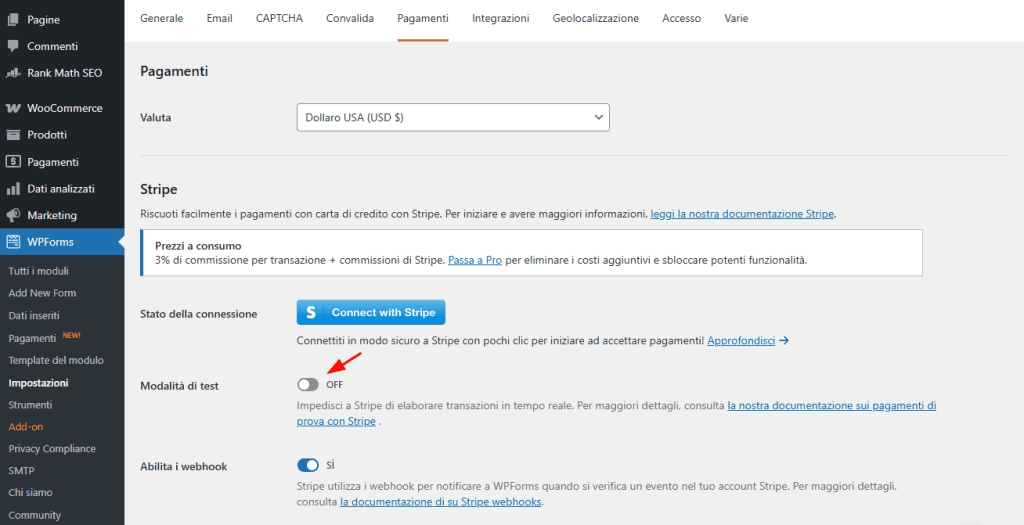Open the Valuta currency dropdown
Image resolution: width=1024 pixels, height=525 pixels.
pyautogui.click(x=453, y=118)
